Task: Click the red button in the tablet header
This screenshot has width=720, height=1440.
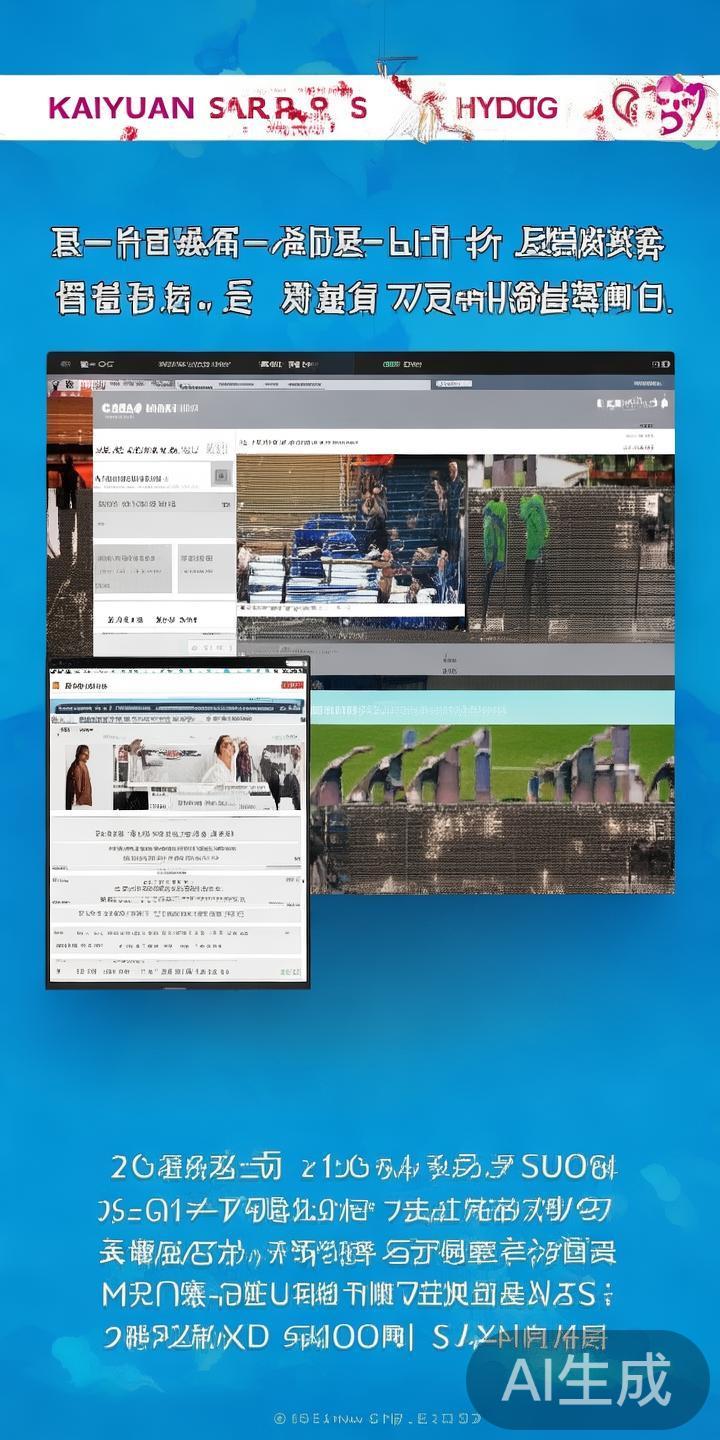Action: point(292,686)
